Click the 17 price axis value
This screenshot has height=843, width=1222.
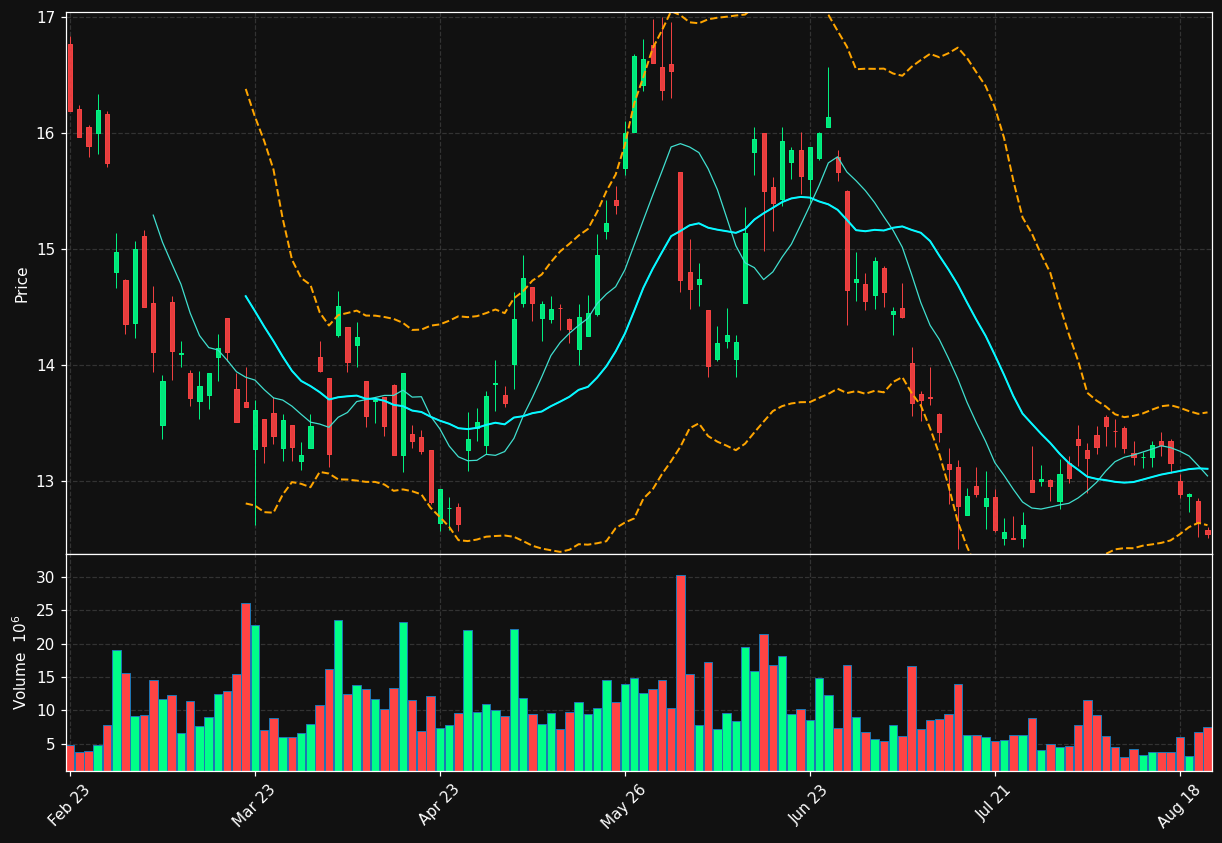(46, 18)
